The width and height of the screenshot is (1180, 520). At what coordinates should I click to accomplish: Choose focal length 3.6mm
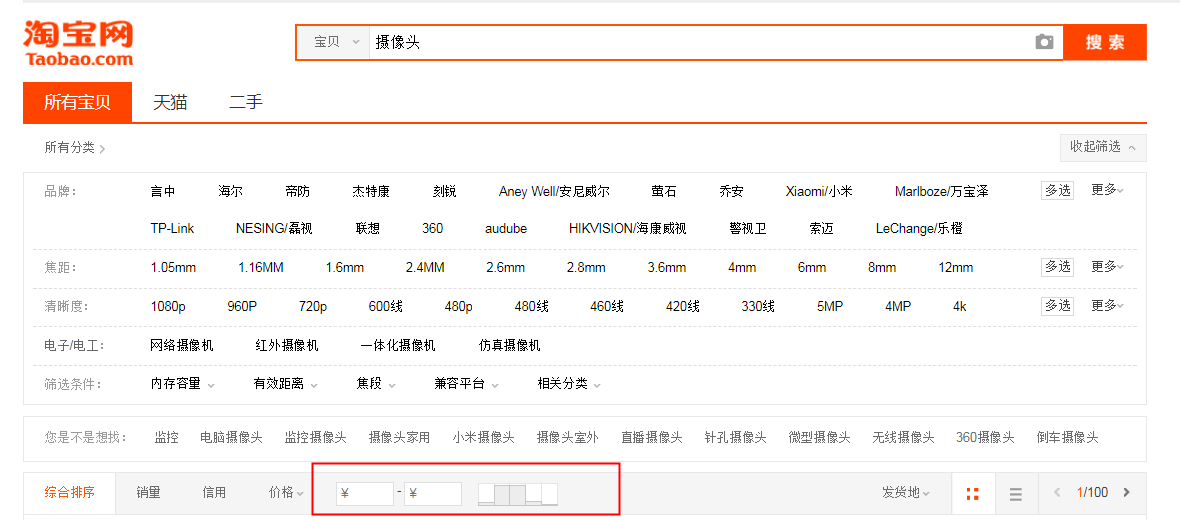(x=667, y=268)
